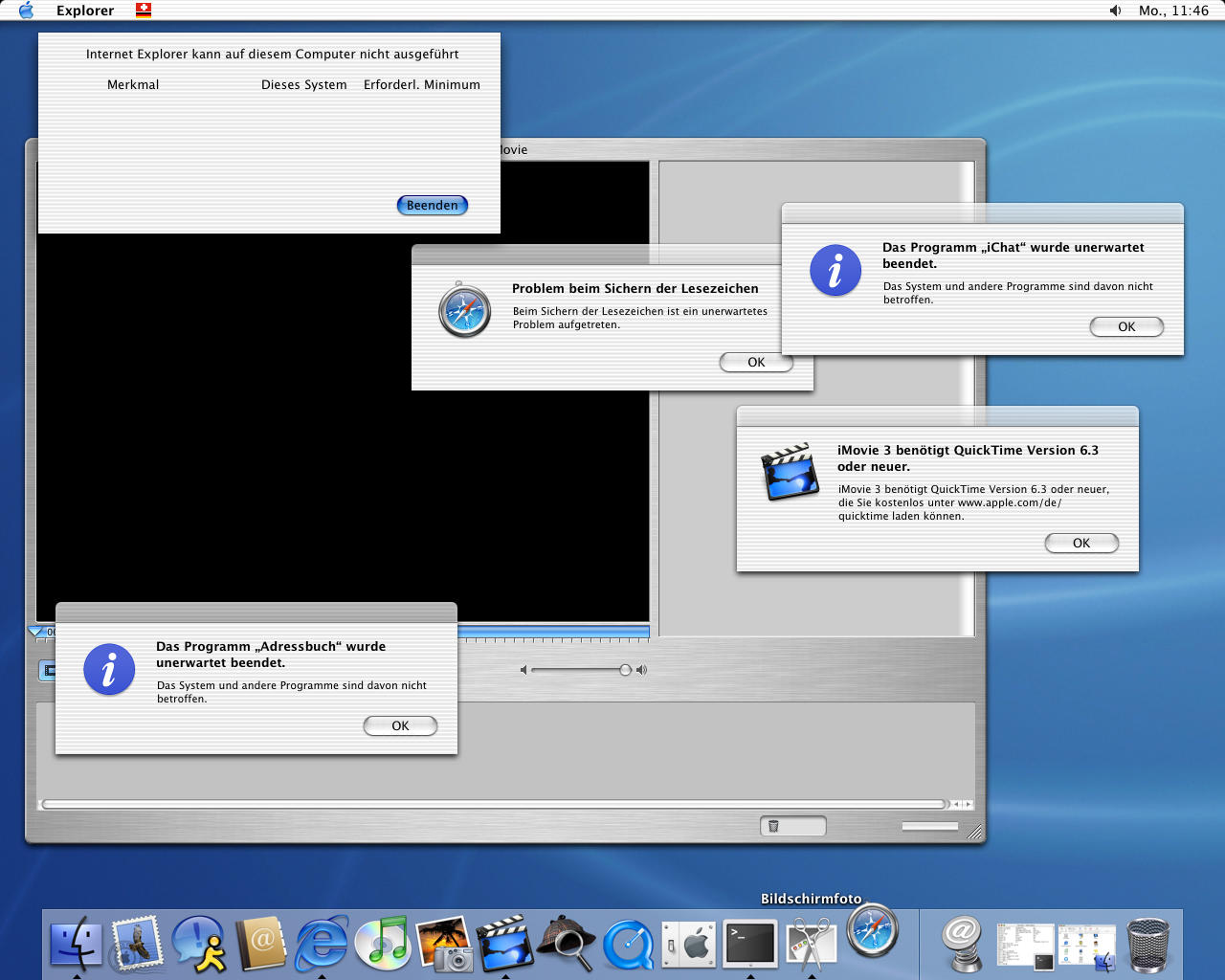Click iMovie clip viewer mode button

pos(48,671)
